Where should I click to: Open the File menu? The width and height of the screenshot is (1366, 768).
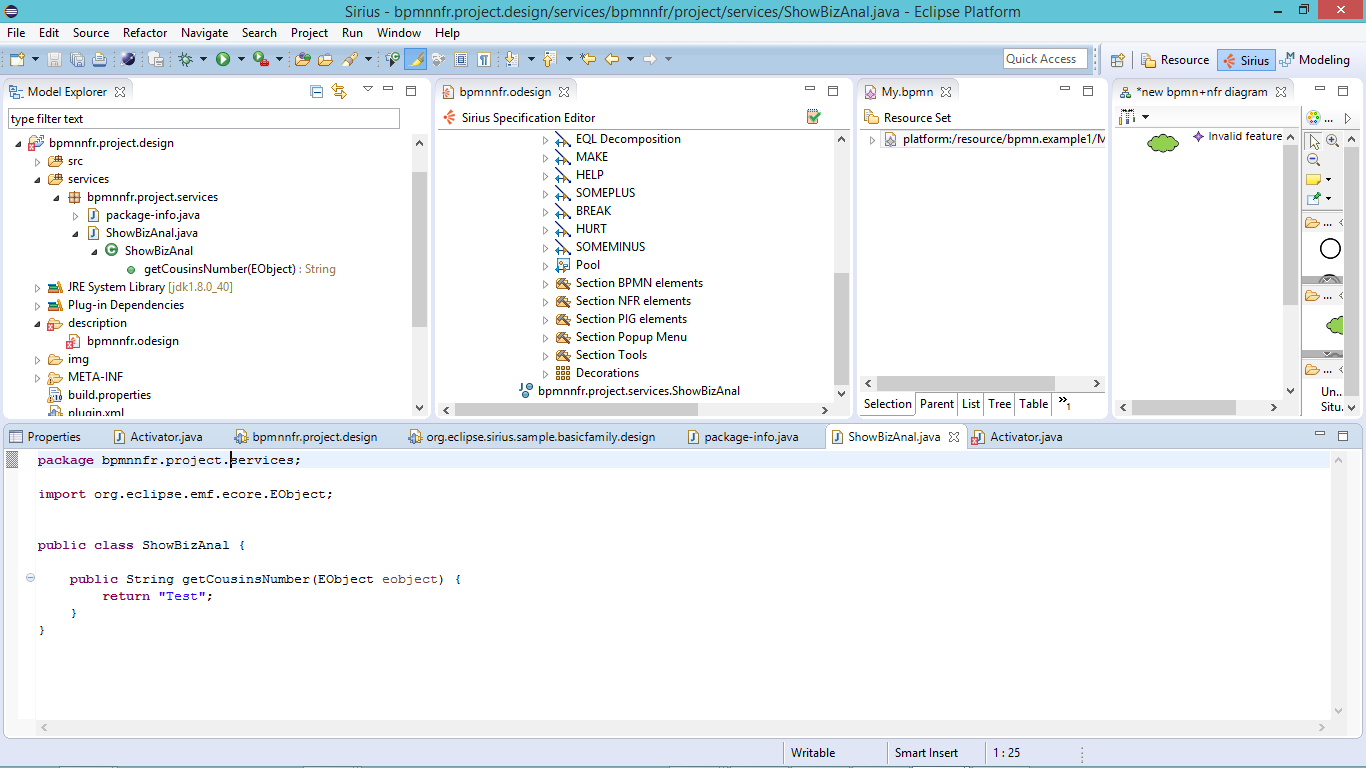click(x=16, y=33)
